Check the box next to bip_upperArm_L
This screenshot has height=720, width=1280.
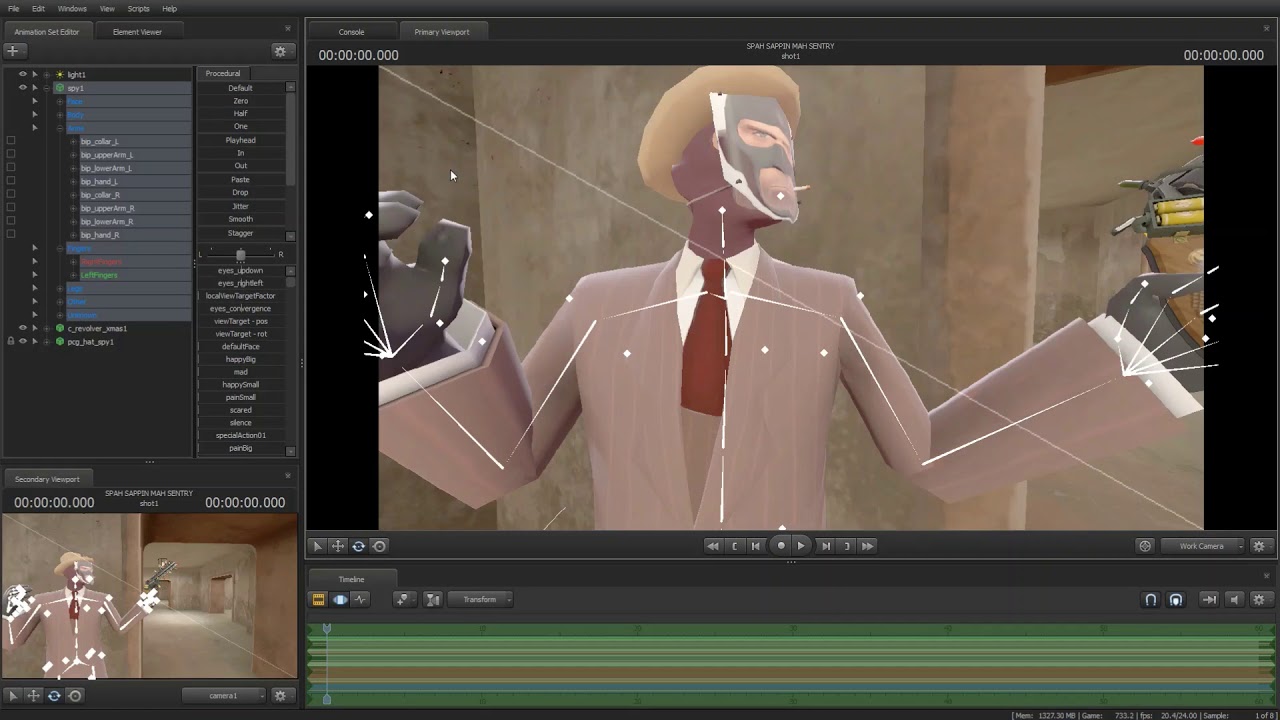click(x=11, y=154)
